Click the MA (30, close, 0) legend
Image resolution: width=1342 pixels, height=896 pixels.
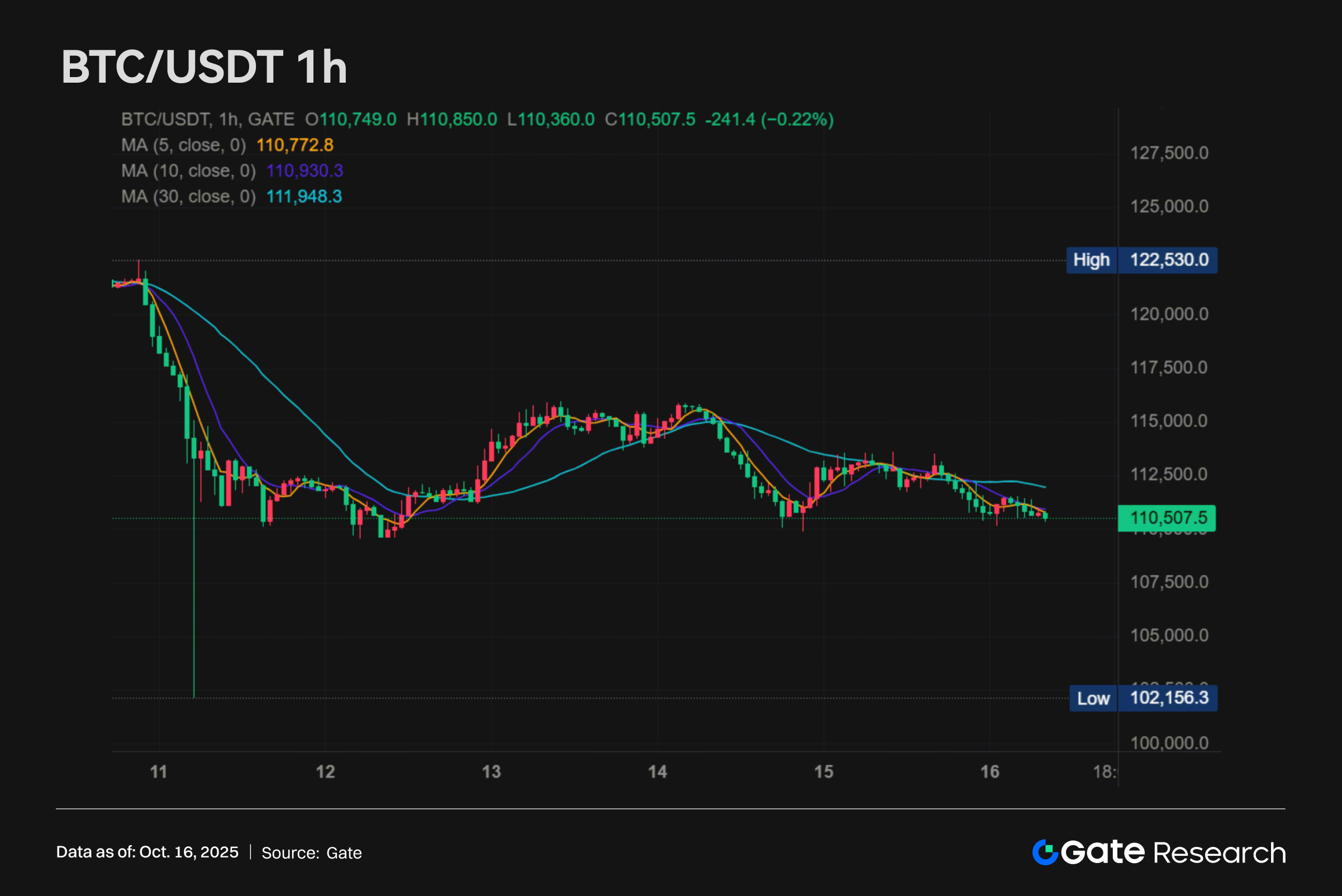(188, 197)
